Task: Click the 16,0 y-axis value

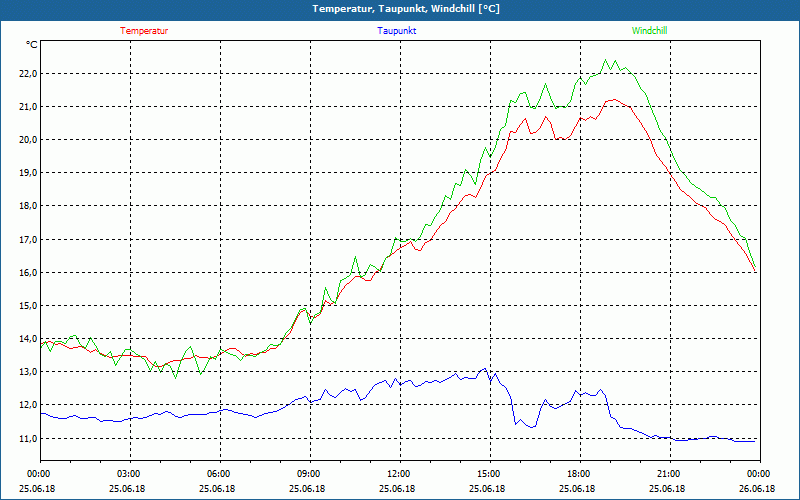Action: tap(28, 272)
